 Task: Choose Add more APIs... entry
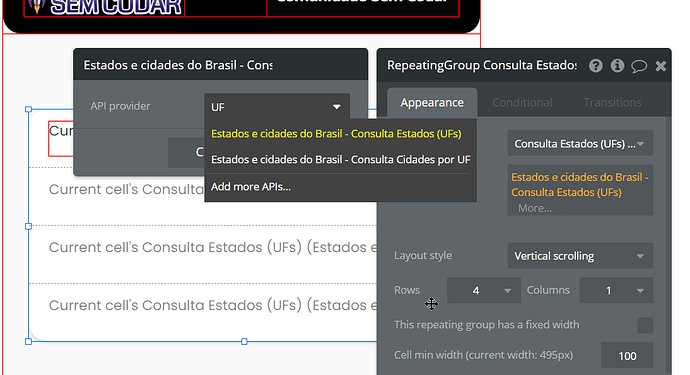click(251, 187)
